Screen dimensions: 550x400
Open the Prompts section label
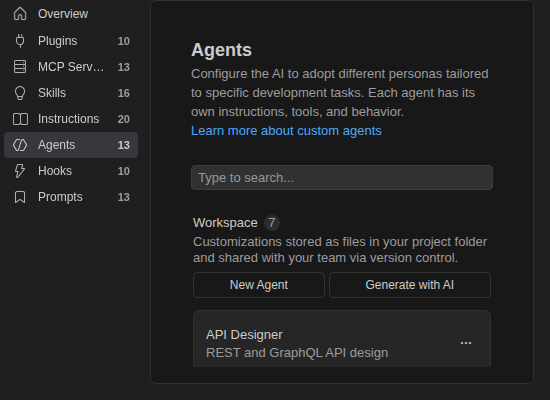pos(60,197)
